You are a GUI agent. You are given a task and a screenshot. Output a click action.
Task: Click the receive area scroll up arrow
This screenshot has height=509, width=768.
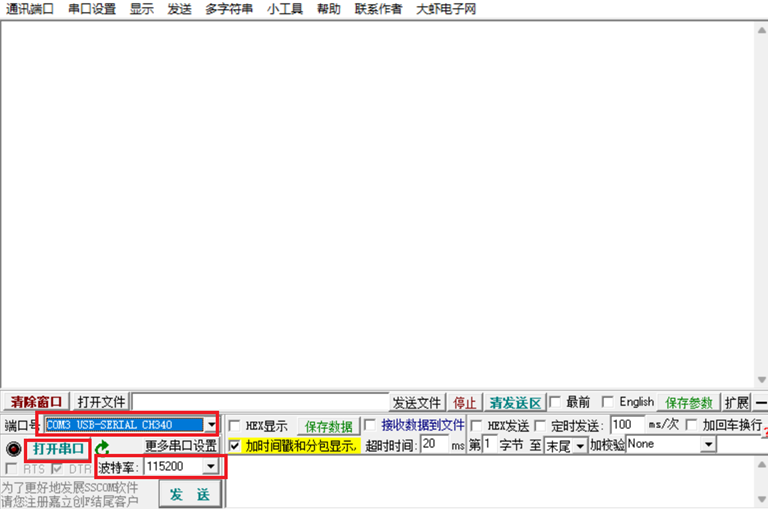[762, 30]
